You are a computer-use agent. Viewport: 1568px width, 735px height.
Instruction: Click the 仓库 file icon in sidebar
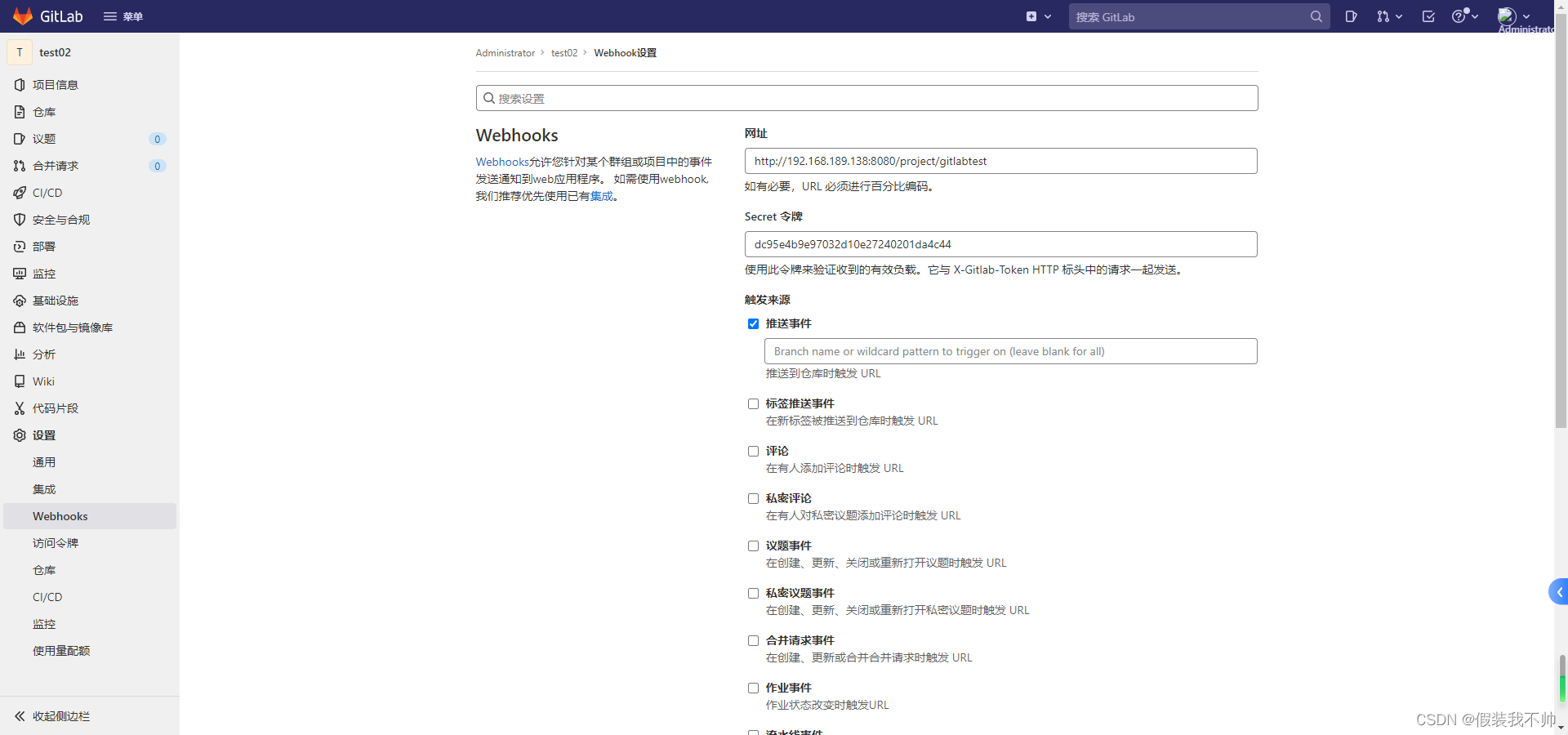[20, 112]
